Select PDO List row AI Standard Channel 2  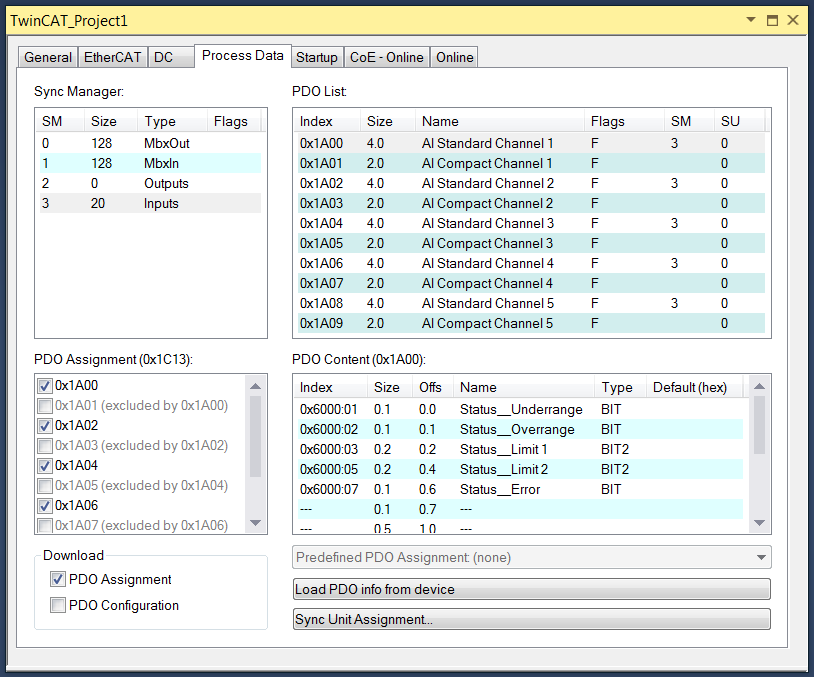pos(531,183)
